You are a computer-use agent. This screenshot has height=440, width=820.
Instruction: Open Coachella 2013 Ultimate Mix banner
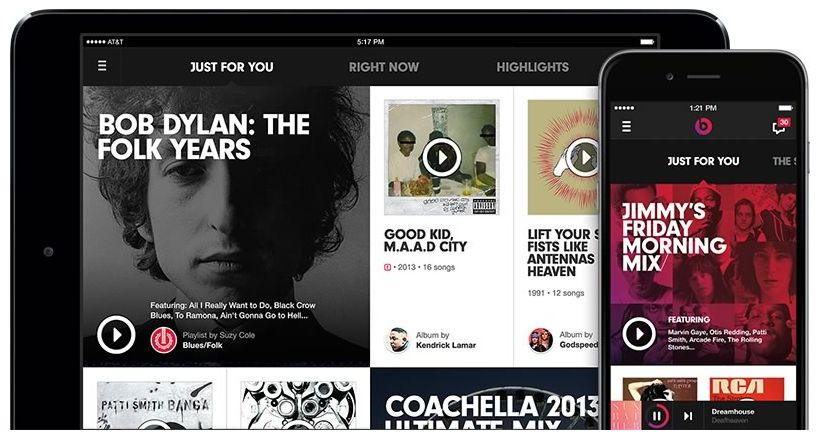click(484, 399)
